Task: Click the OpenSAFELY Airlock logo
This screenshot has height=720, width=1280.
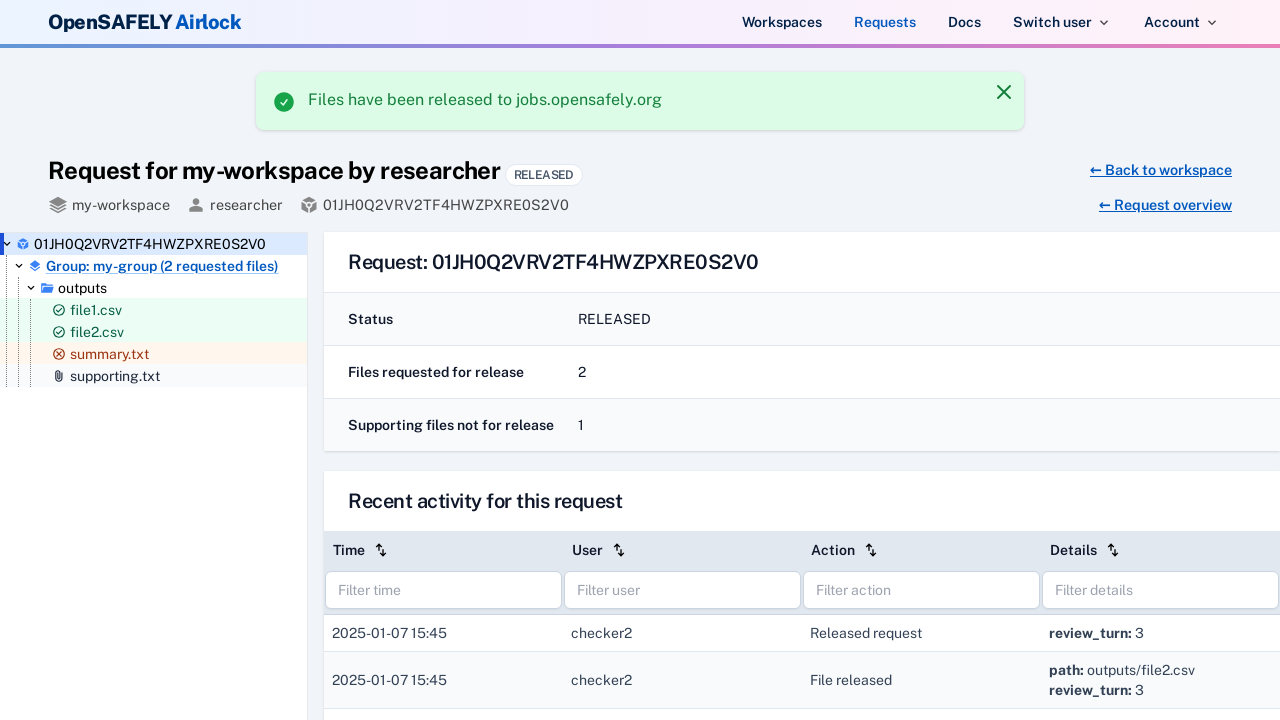Action: pyautogui.click(x=145, y=22)
